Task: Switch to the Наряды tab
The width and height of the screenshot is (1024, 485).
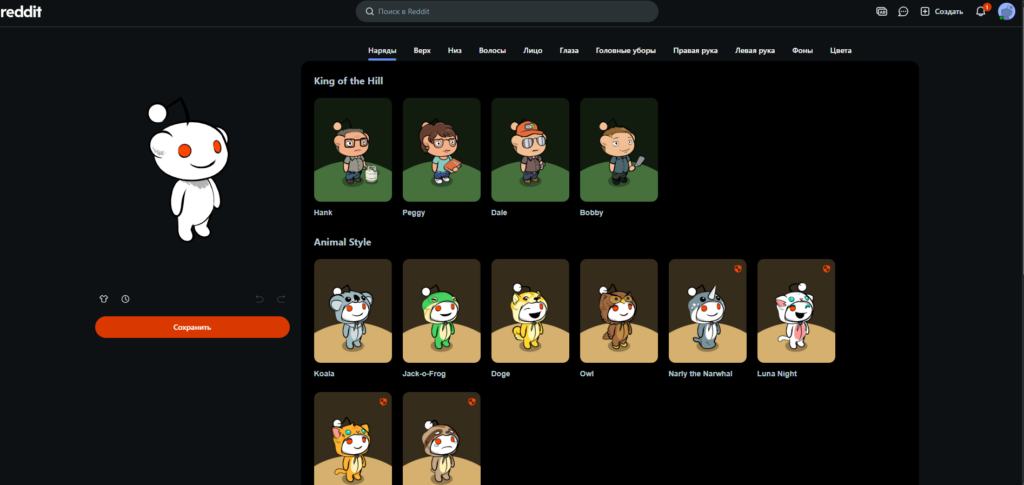Action: click(x=382, y=50)
